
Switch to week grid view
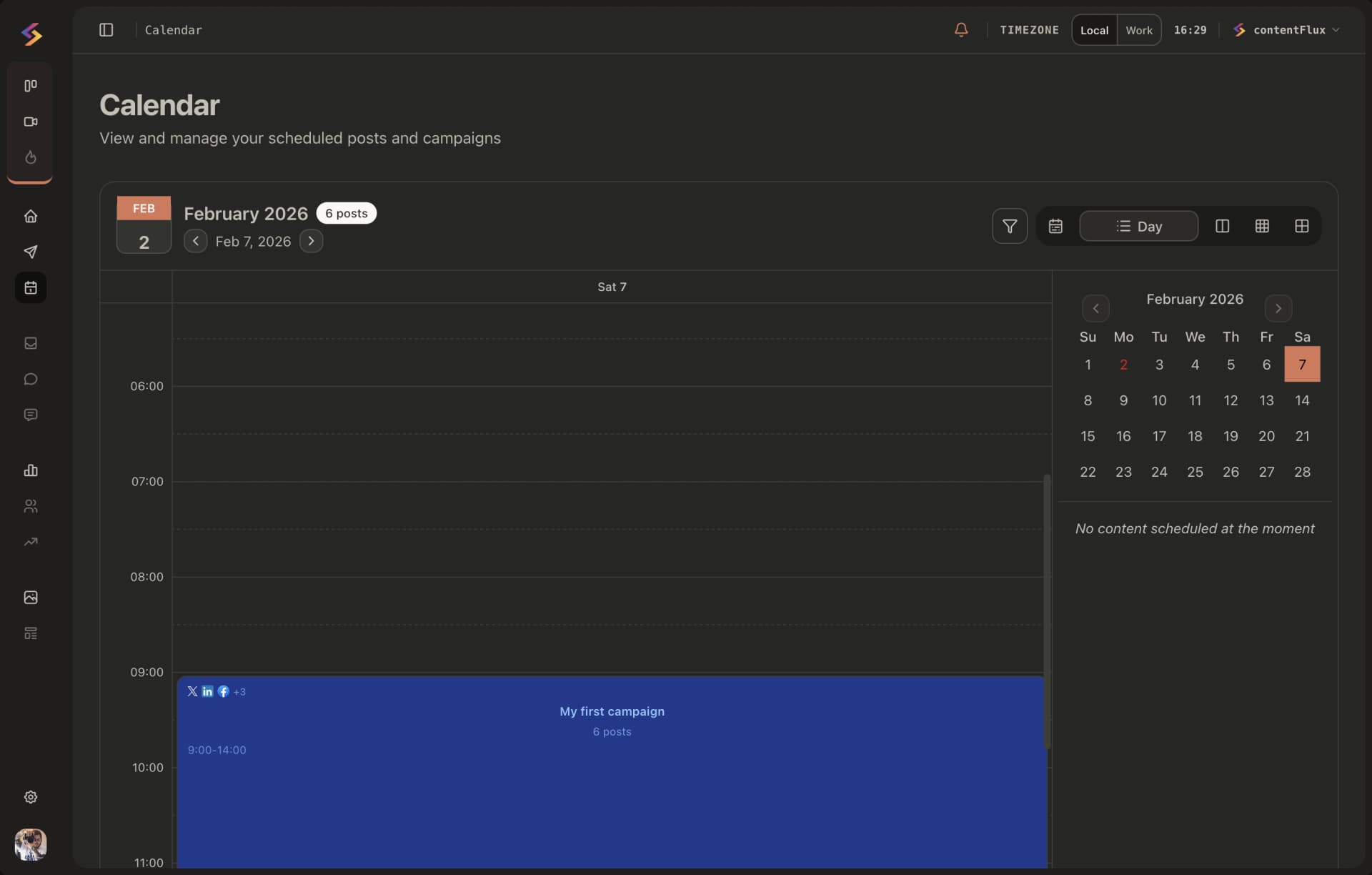coord(1262,226)
